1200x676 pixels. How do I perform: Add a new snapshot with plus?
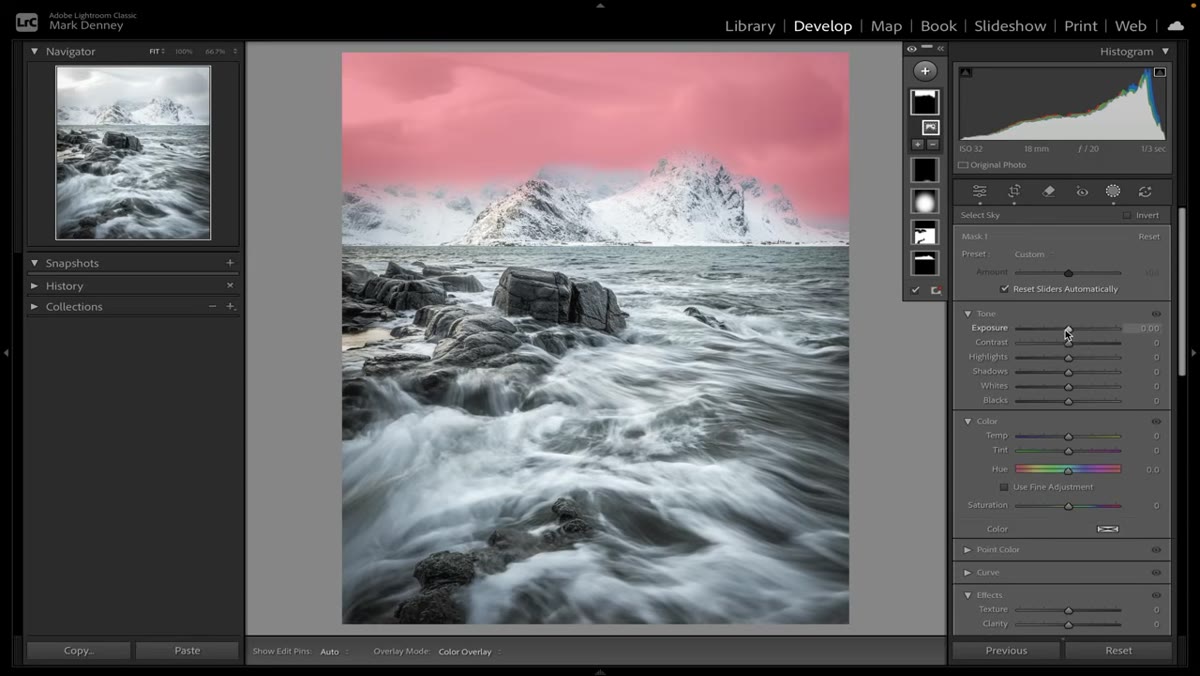tap(230, 263)
